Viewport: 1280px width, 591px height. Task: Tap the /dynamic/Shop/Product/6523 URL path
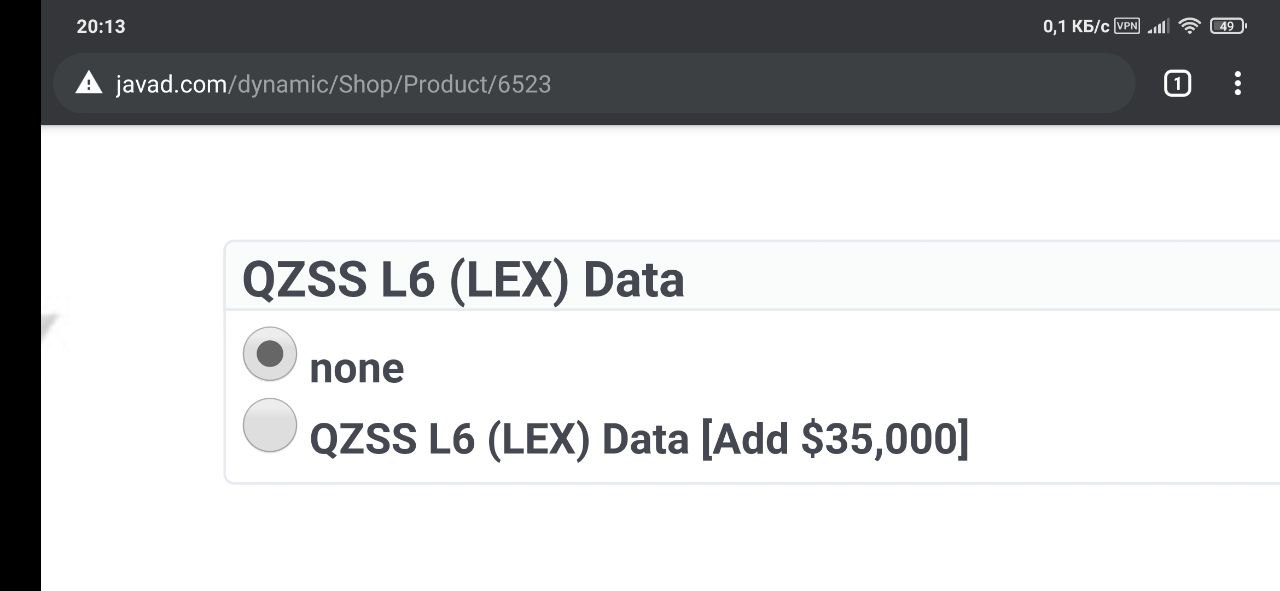coord(389,84)
